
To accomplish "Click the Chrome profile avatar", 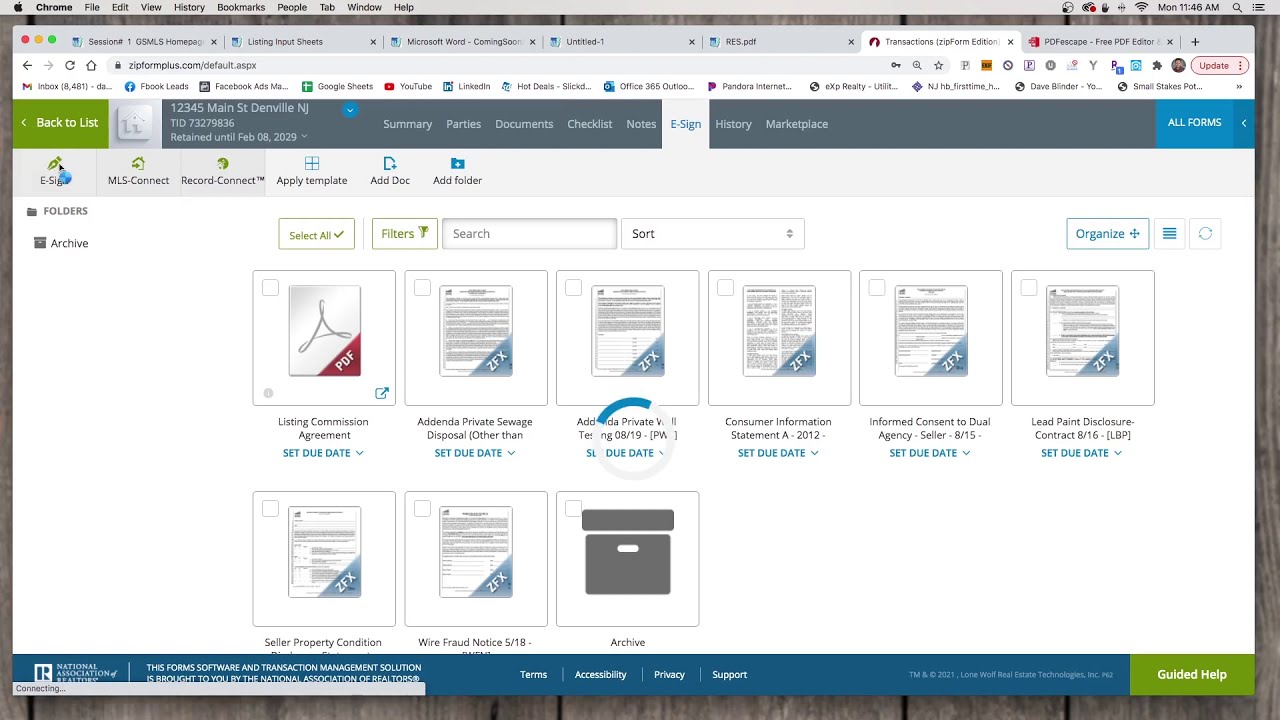I will (x=1178, y=65).
